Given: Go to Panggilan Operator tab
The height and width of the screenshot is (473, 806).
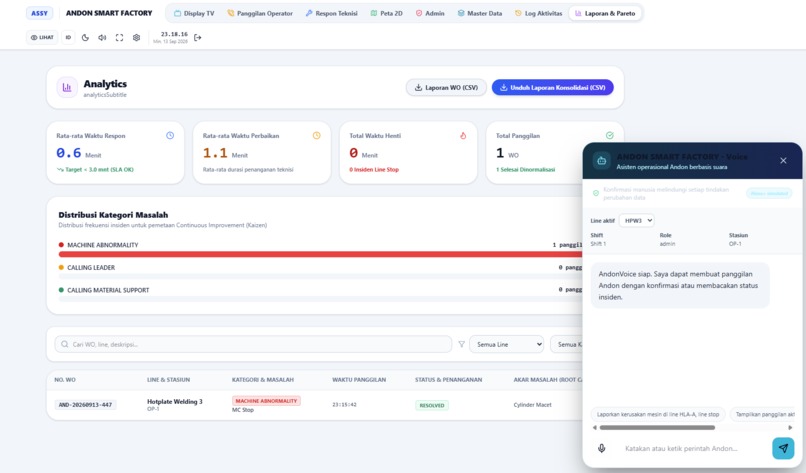Looking at the screenshot, I should [260, 13].
